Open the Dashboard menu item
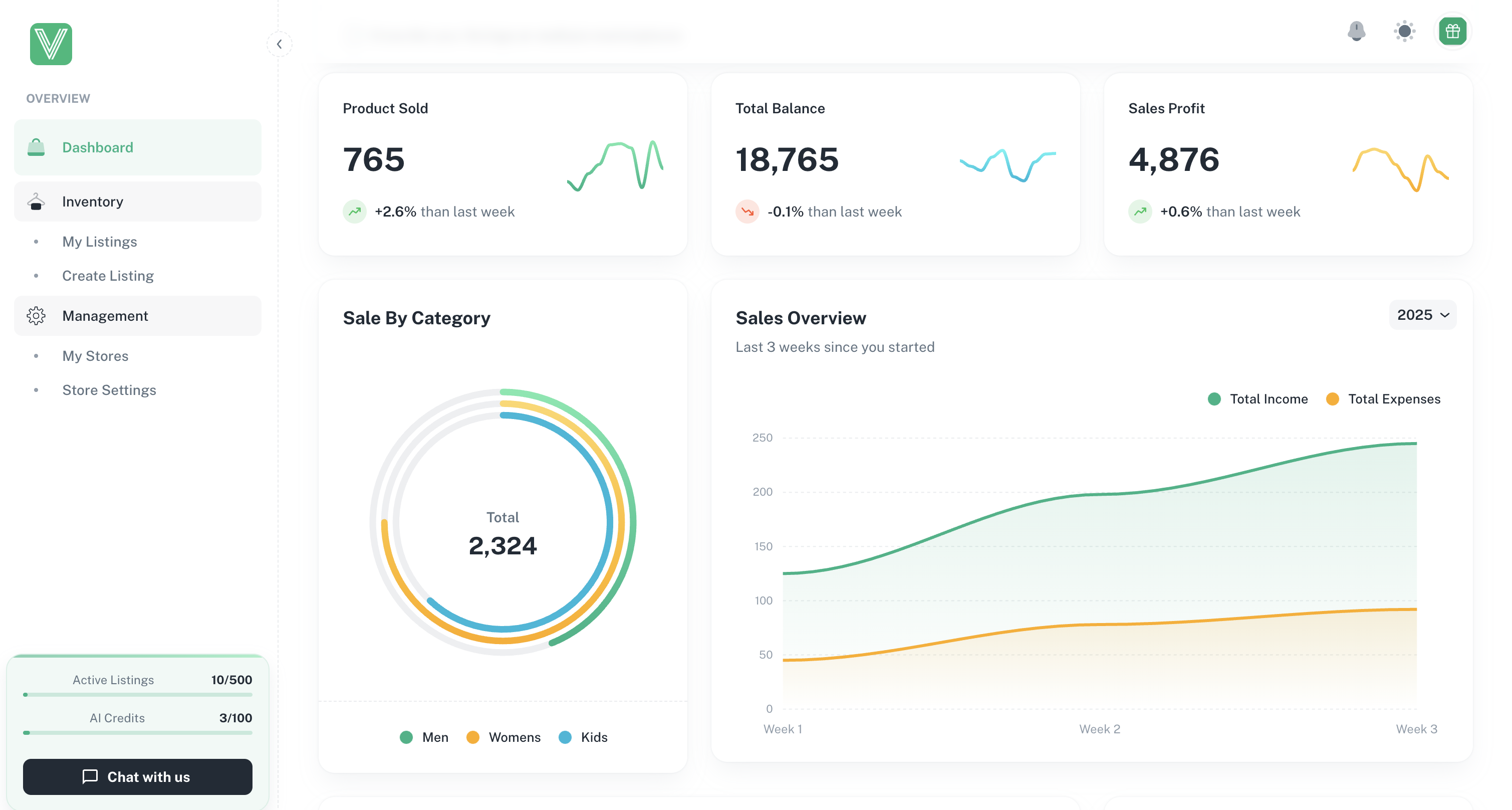This screenshot has width=1512, height=810. coord(138,147)
